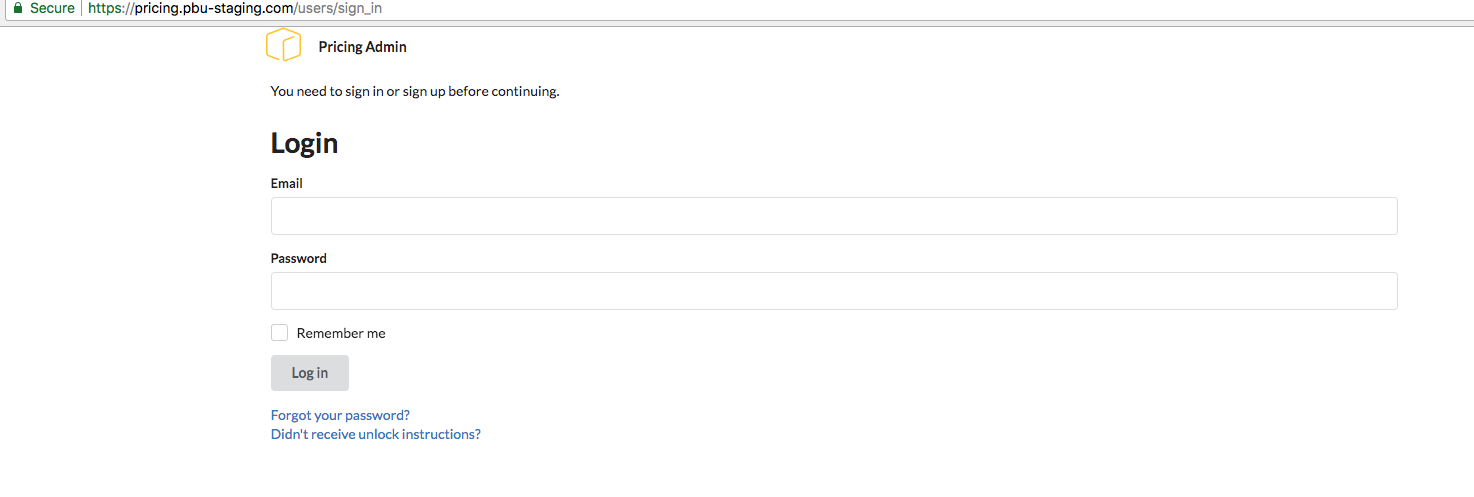The image size is (1474, 497).
Task: Click the /users/sign_in path in the URL
Action: [338, 8]
